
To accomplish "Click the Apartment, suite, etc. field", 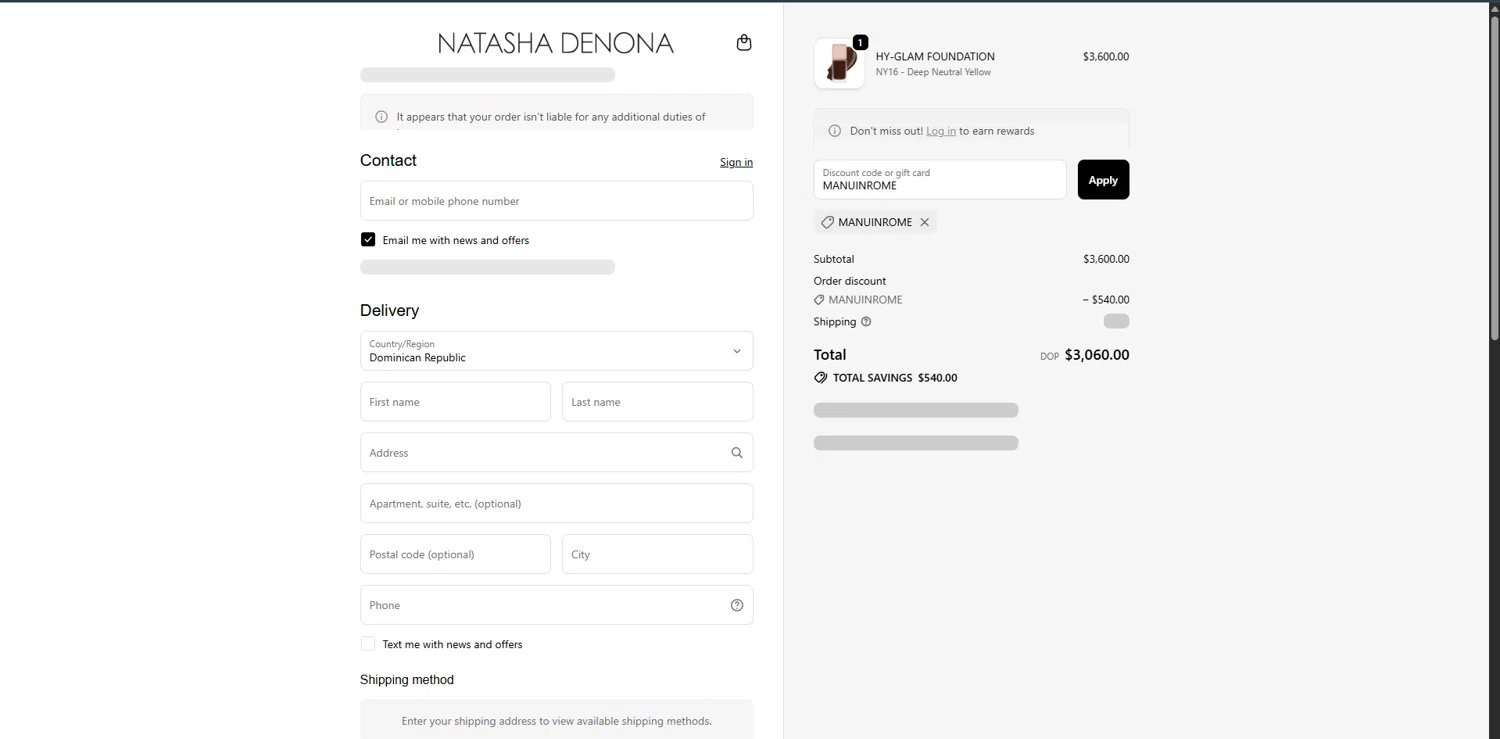I will (556, 504).
